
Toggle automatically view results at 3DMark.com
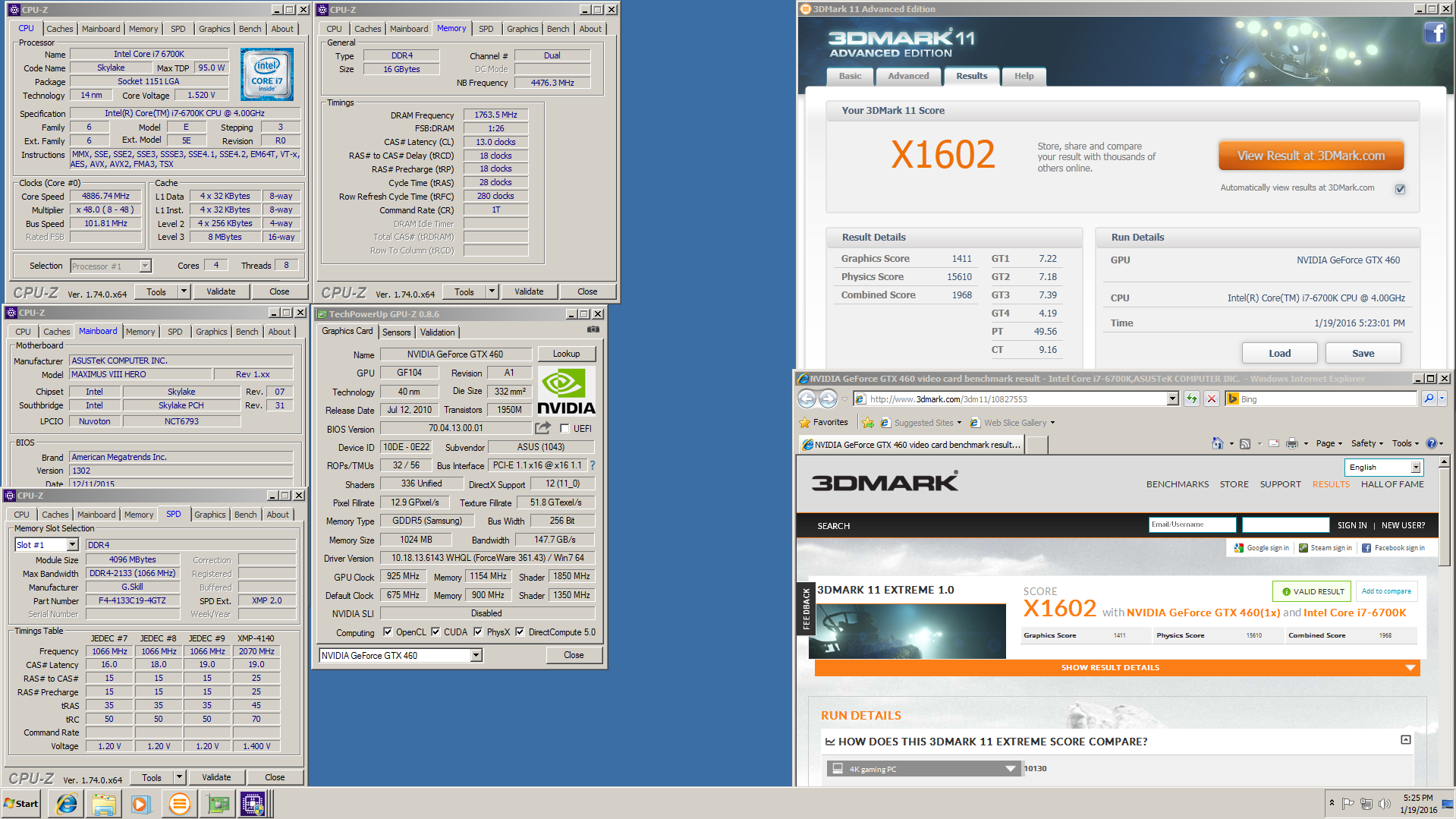click(x=1400, y=189)
